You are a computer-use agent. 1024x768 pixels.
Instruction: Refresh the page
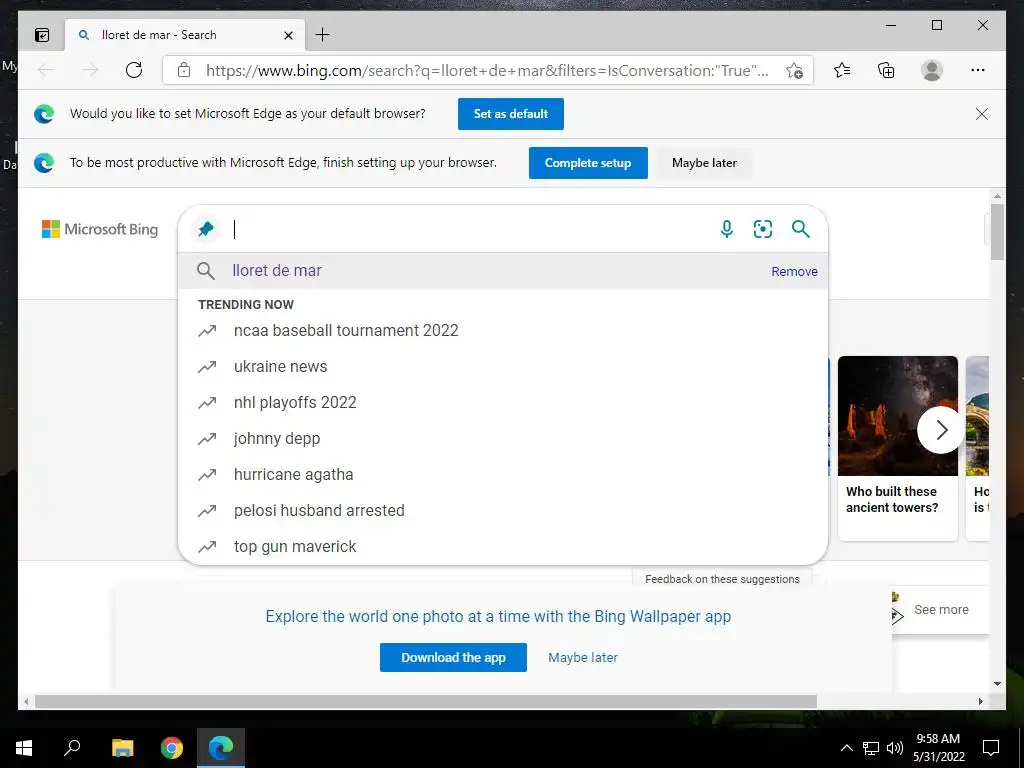[134, 70]
